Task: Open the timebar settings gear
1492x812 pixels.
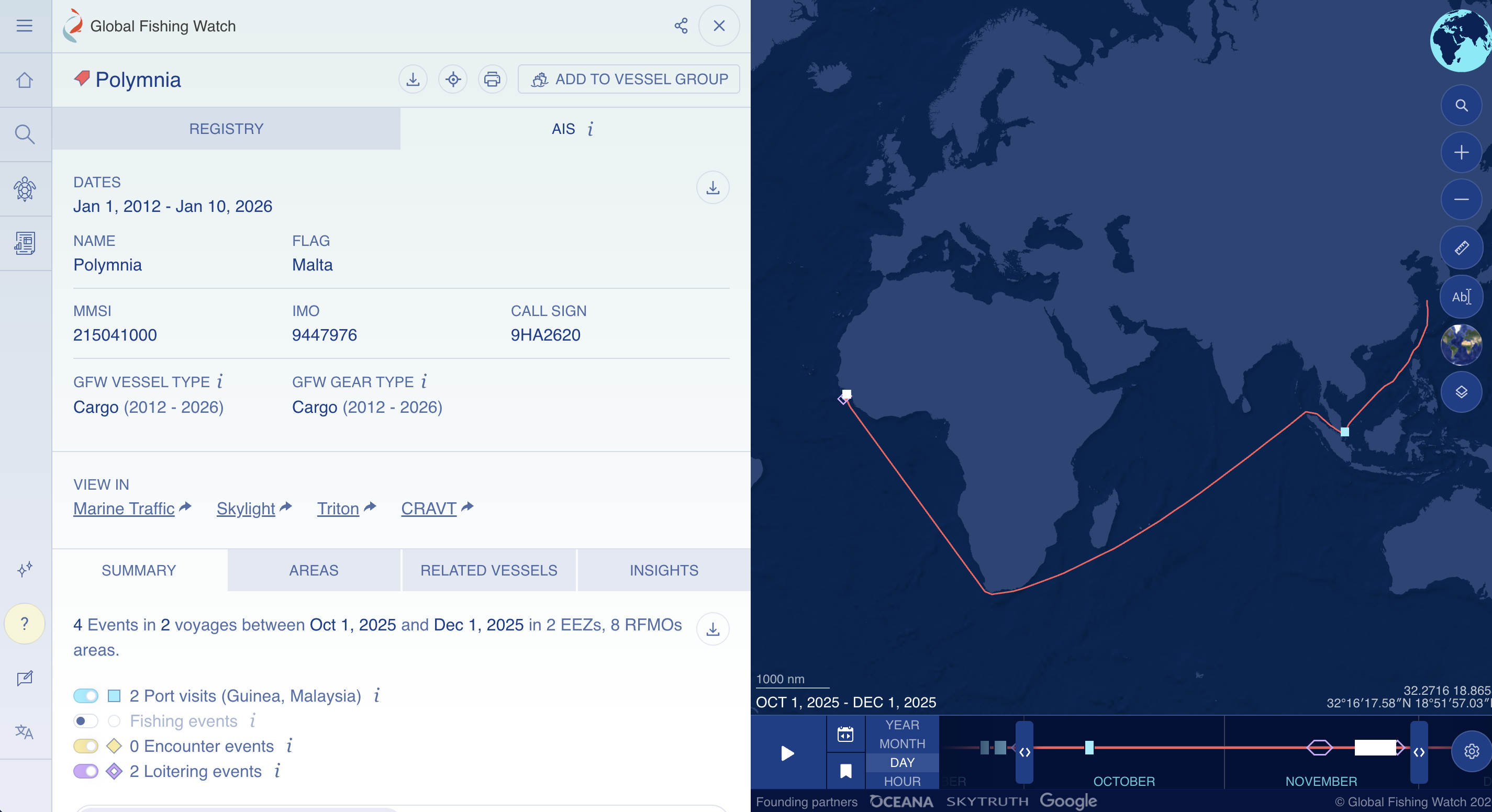Action: (1471, 751)
